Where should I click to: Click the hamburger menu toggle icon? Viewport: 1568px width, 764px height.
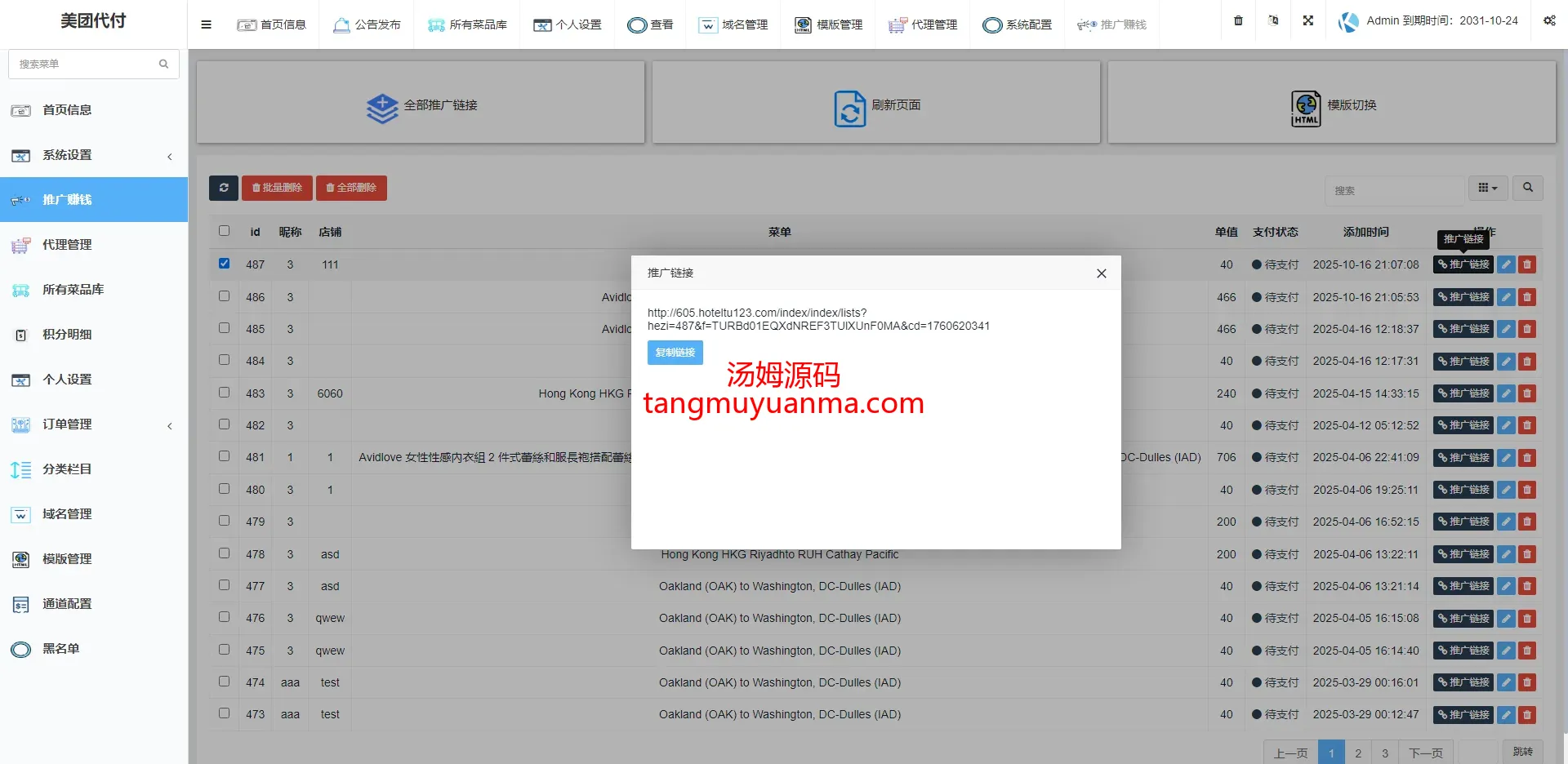tap(206, 24)
